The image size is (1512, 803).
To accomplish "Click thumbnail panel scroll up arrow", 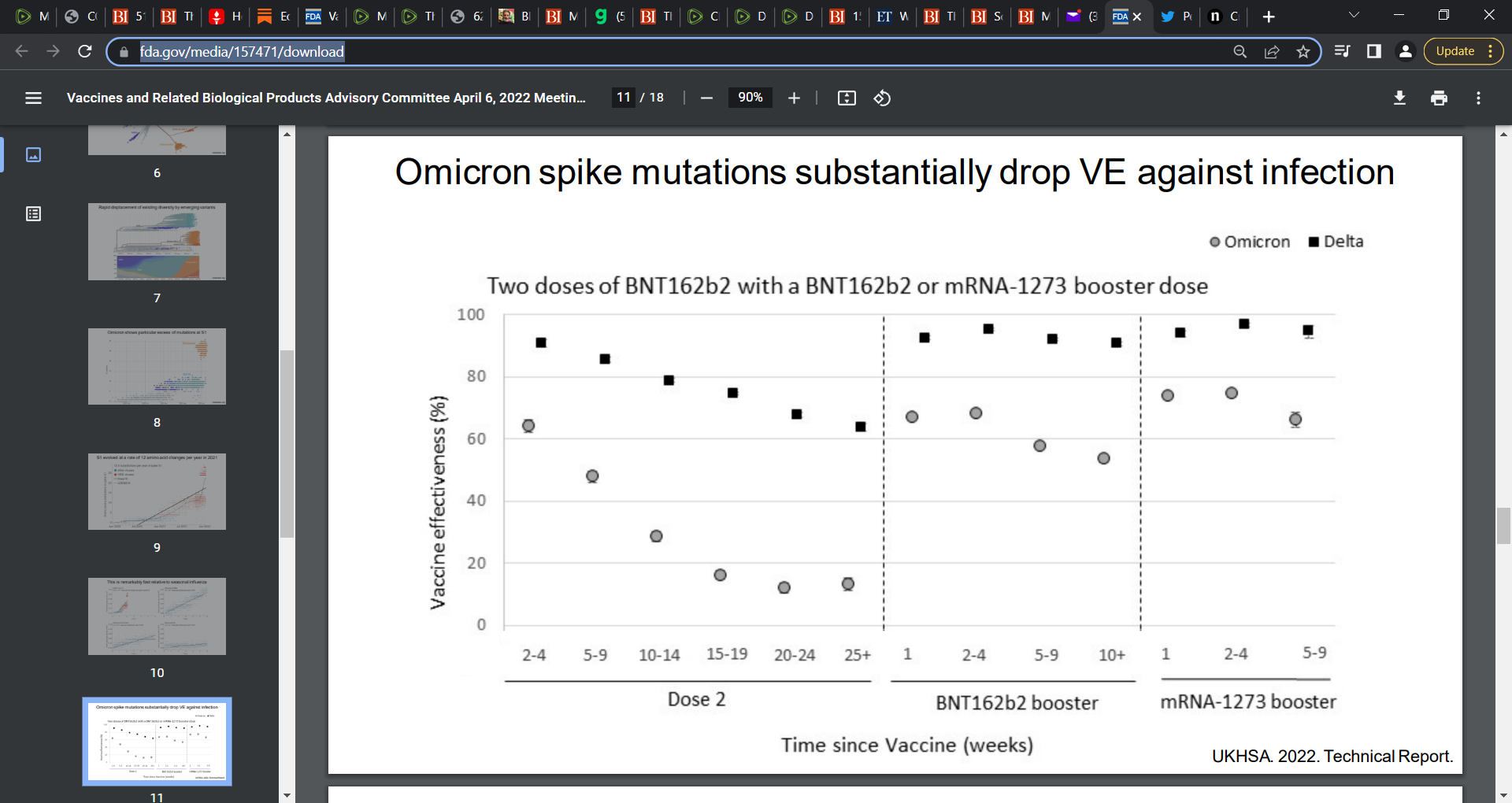I will [x=287, y=134].
